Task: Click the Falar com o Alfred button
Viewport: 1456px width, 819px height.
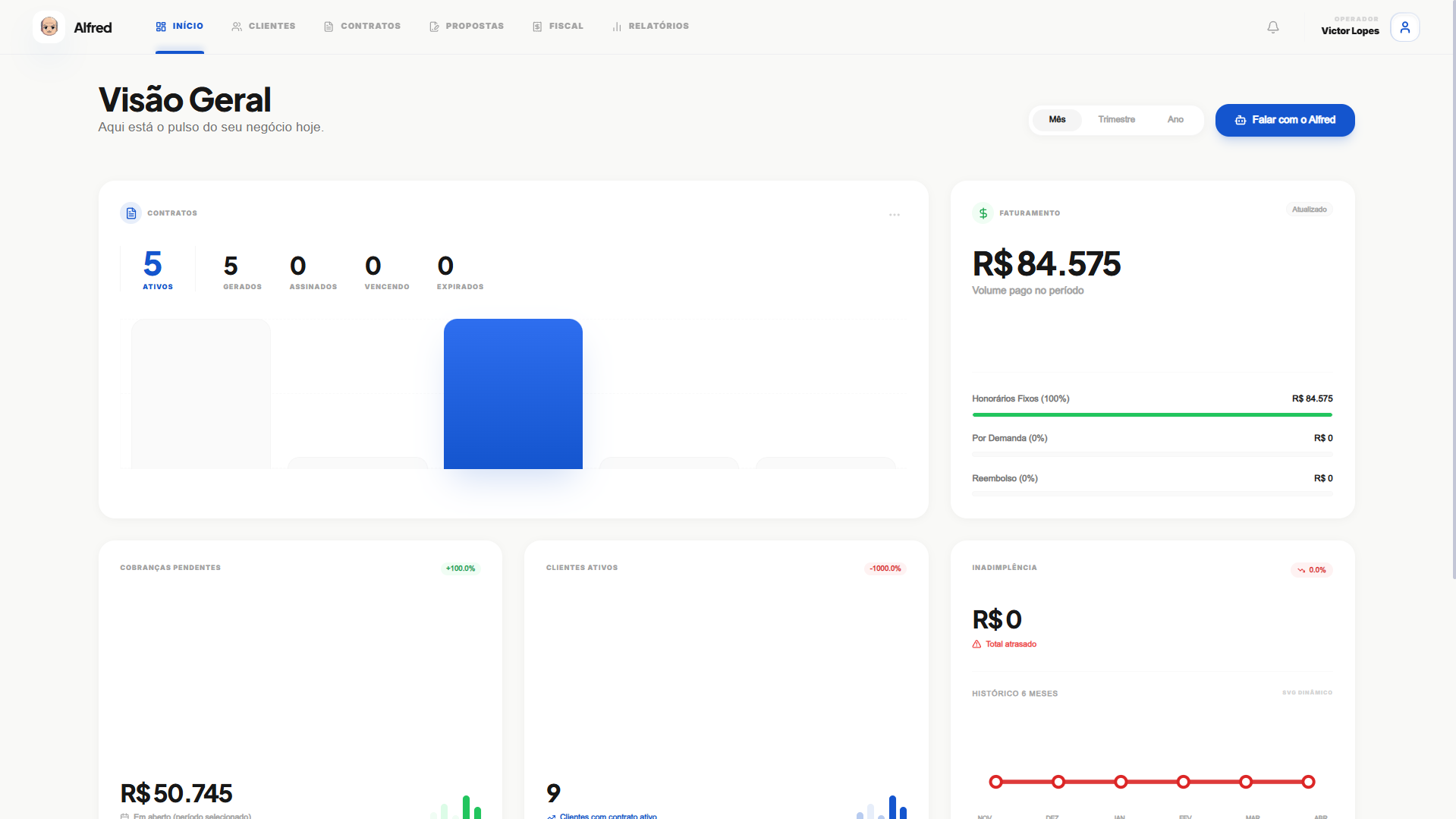Action: (1285, 120)
